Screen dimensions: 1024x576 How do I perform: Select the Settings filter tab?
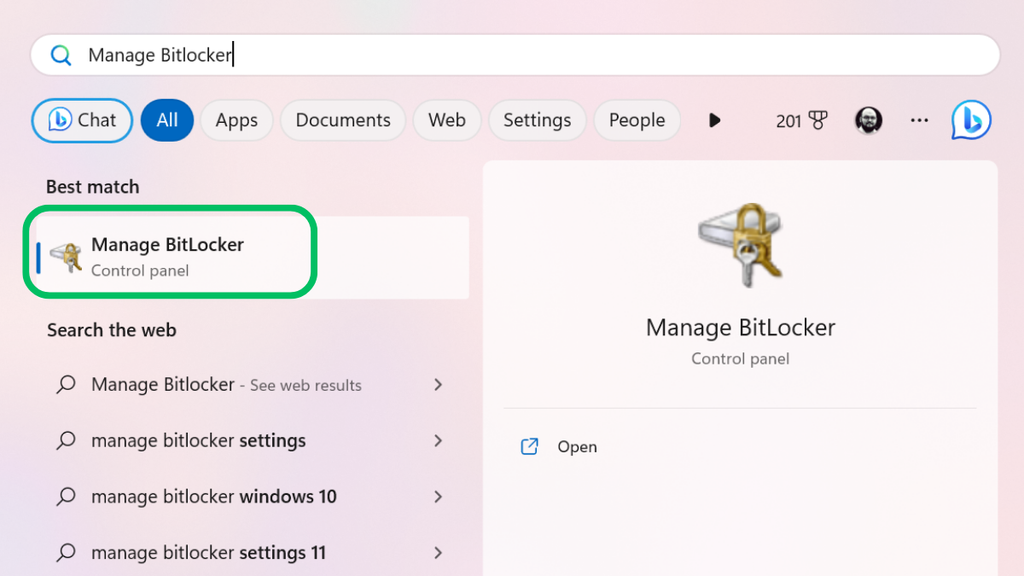537,120
